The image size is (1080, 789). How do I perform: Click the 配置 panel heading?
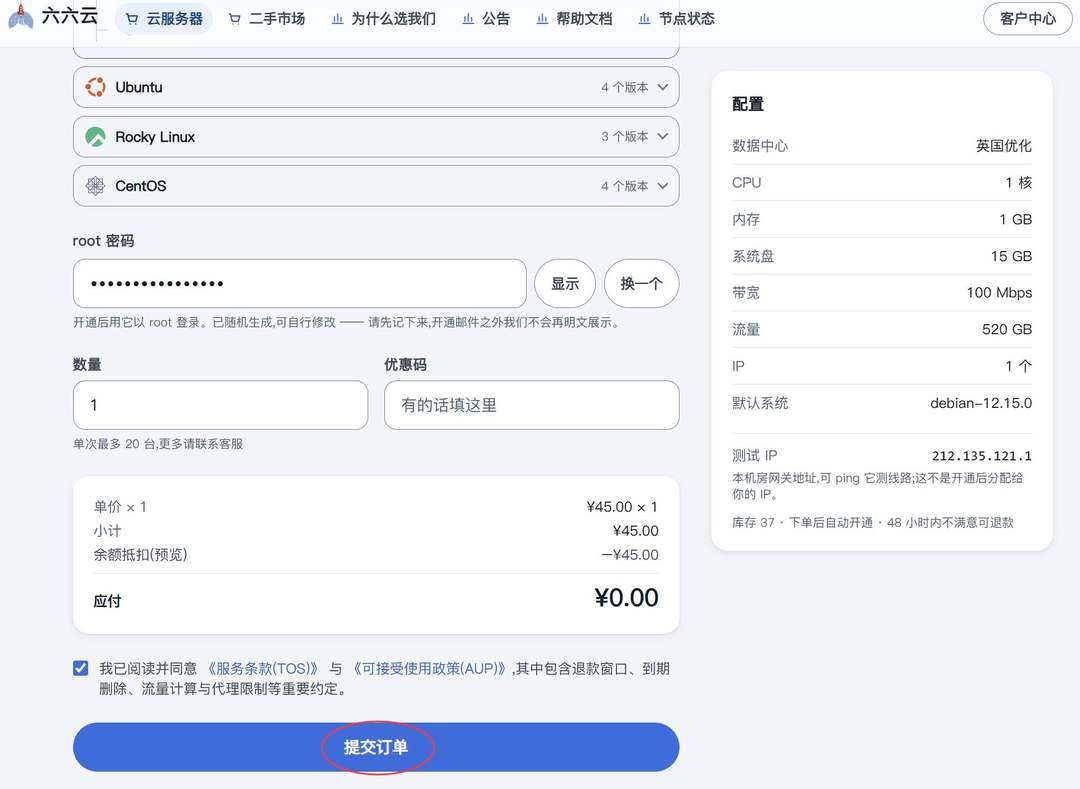[748, 104]
